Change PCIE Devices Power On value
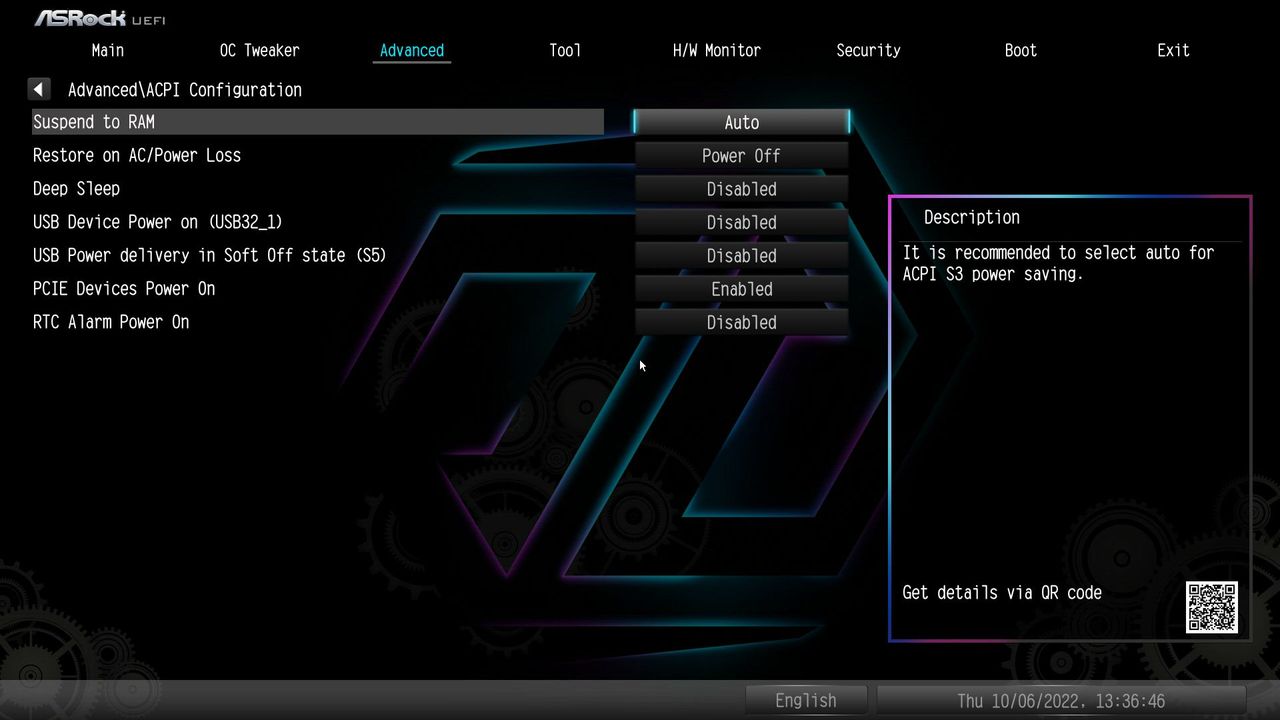 [742, 289]
